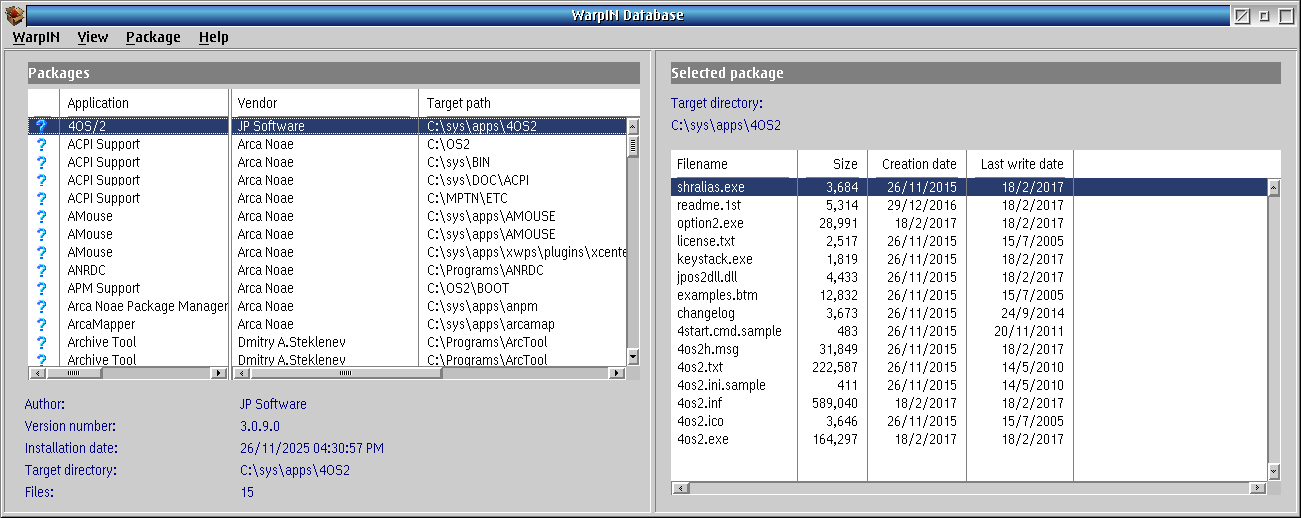This screenshot has width=1301, height=518.
Task: Open the WarpIN menu
Action: [x=36, y=37]
